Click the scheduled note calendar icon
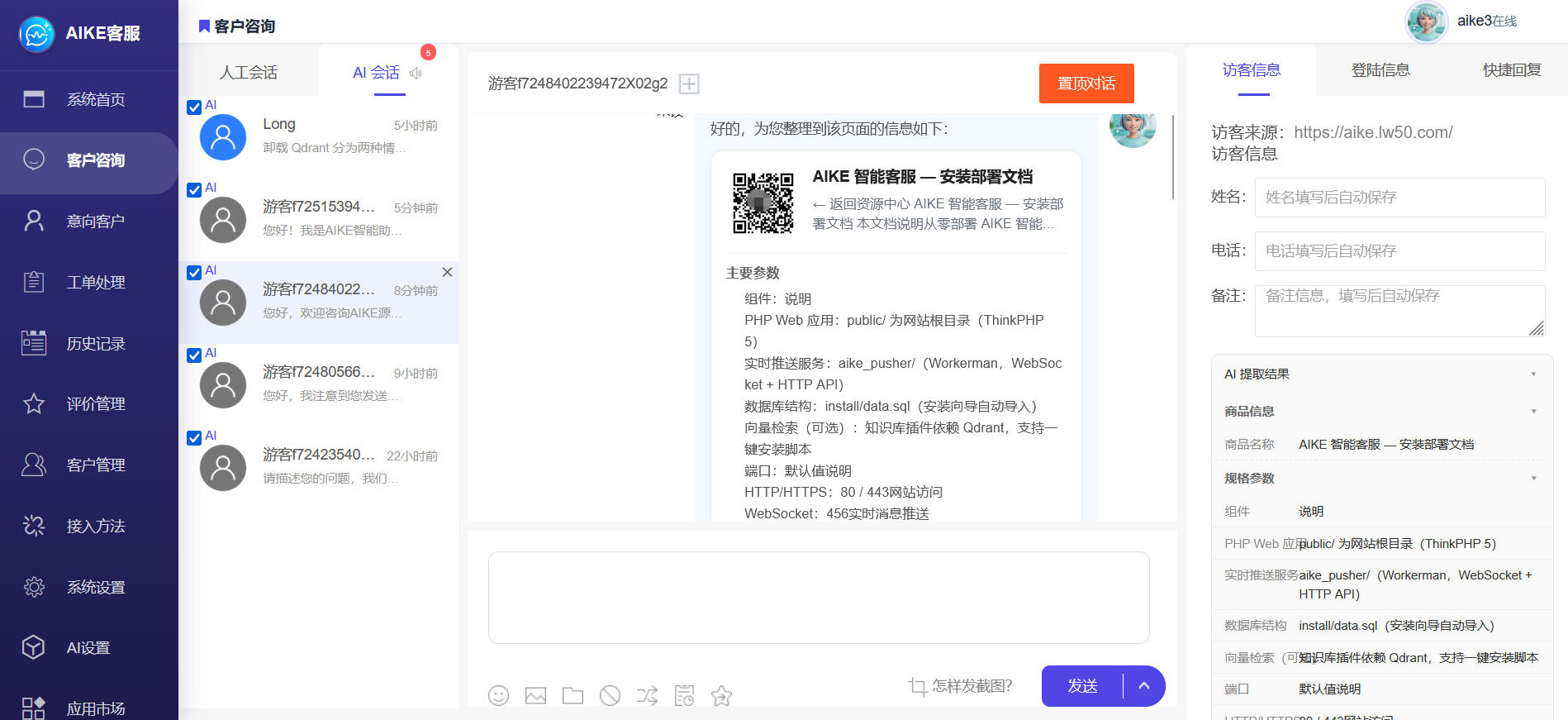Screen dimensions: 1568x720 (684, 696)
